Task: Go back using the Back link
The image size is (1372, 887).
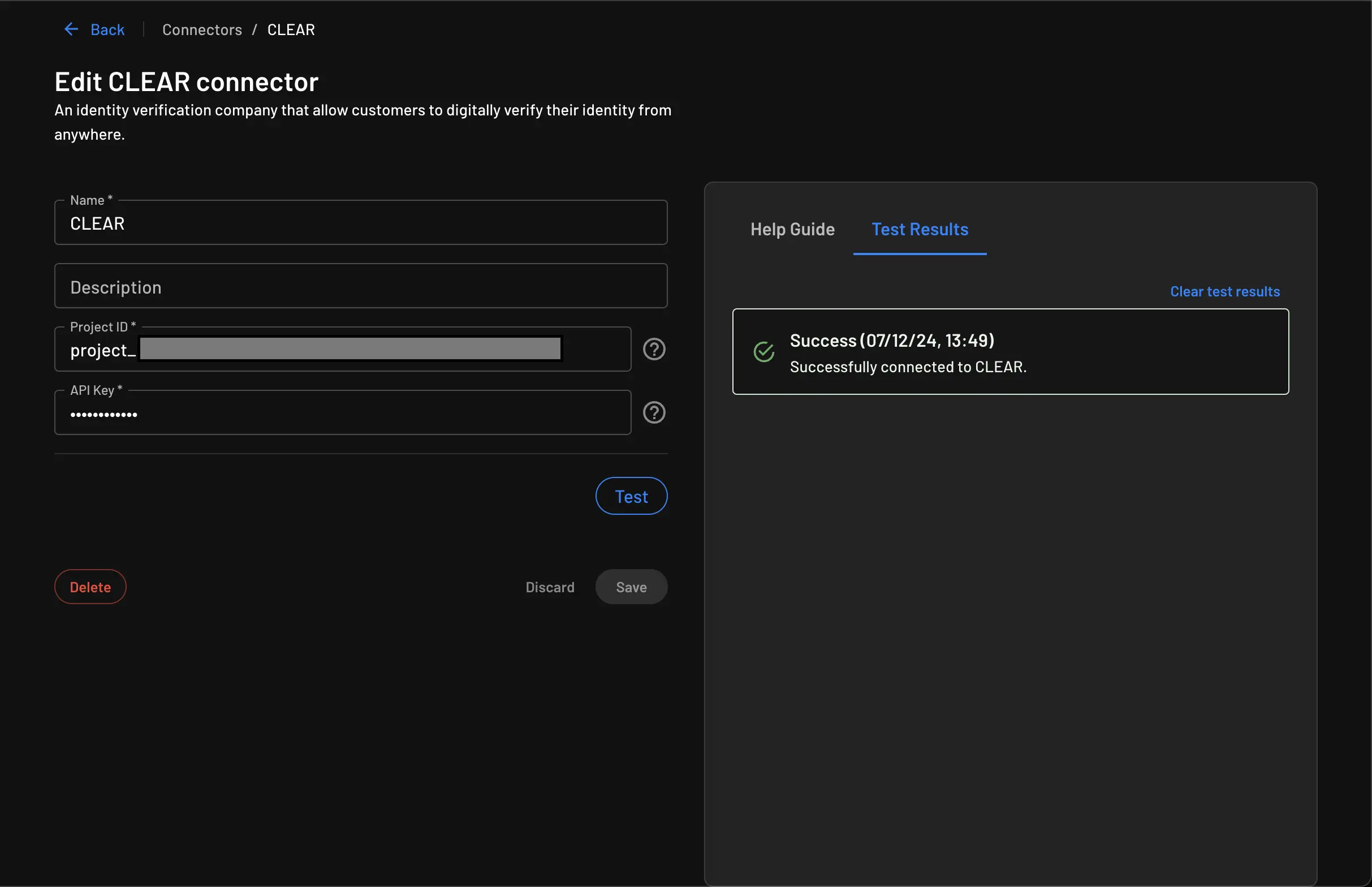Action: point(107,29)
